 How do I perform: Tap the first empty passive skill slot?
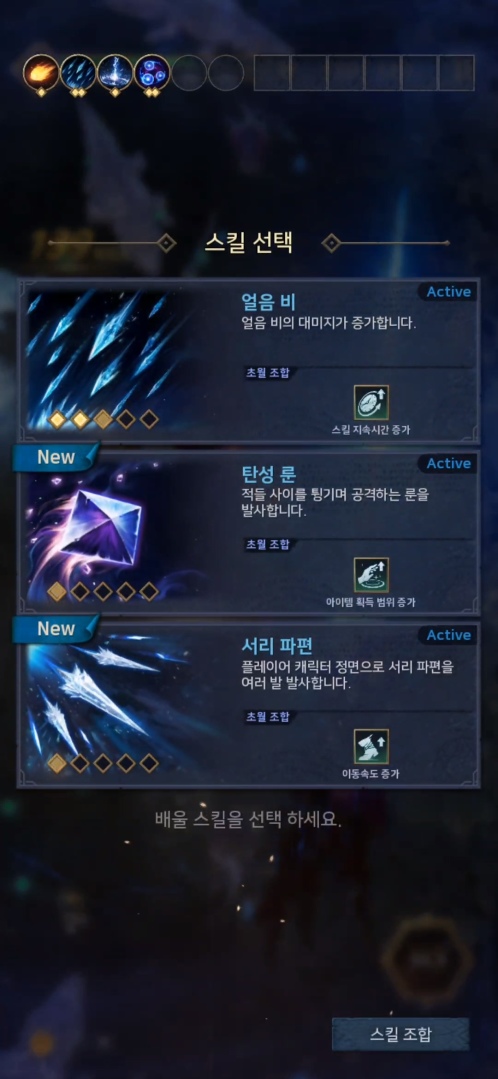click(272, 73)
